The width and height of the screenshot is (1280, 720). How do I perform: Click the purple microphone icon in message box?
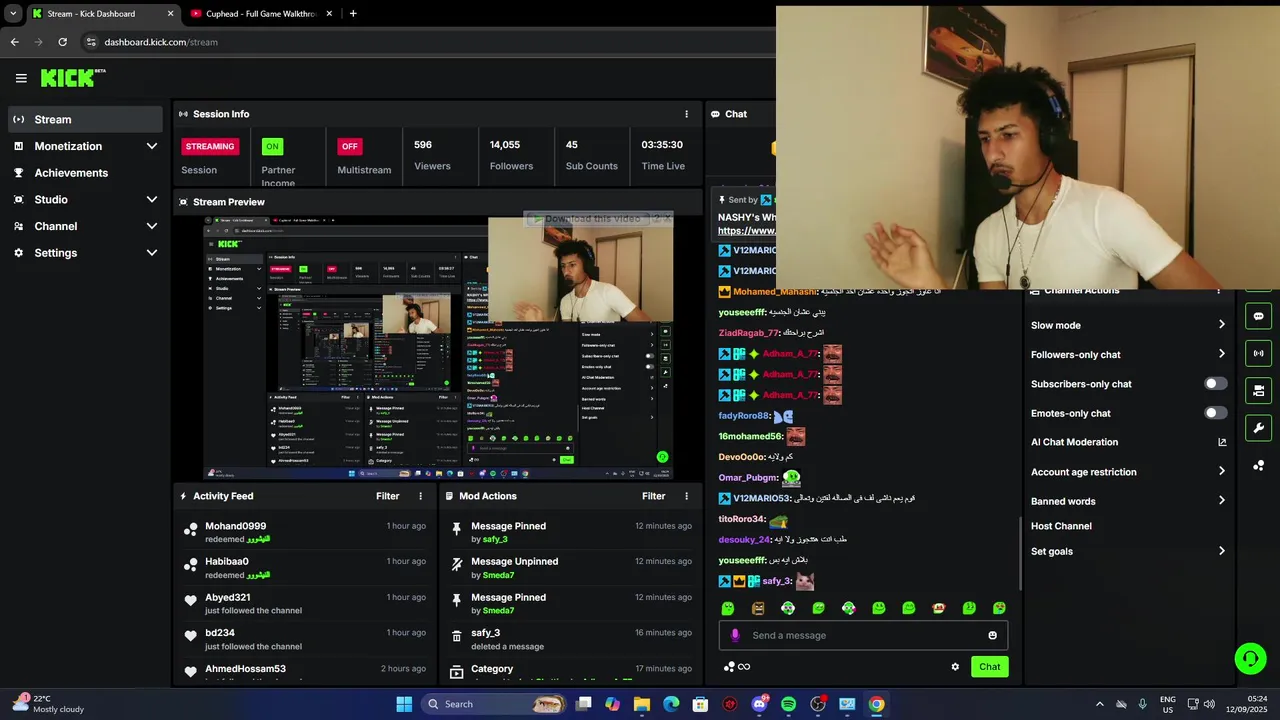(735, 635)
